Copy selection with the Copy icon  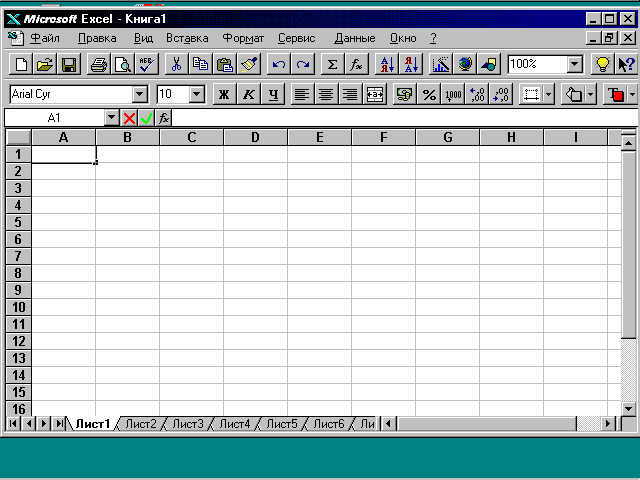pos(200,64)
